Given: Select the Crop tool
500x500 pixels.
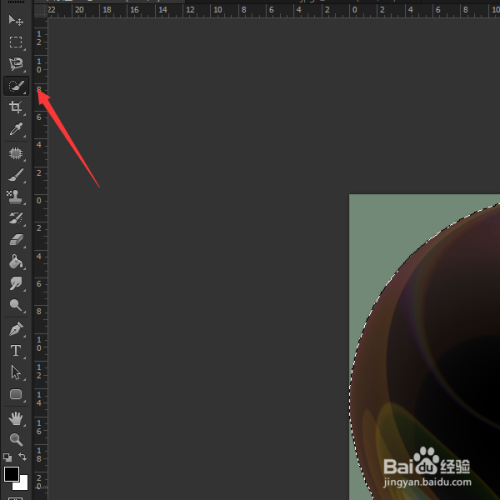Looking at the screenshot, I should tap(16, 107).
